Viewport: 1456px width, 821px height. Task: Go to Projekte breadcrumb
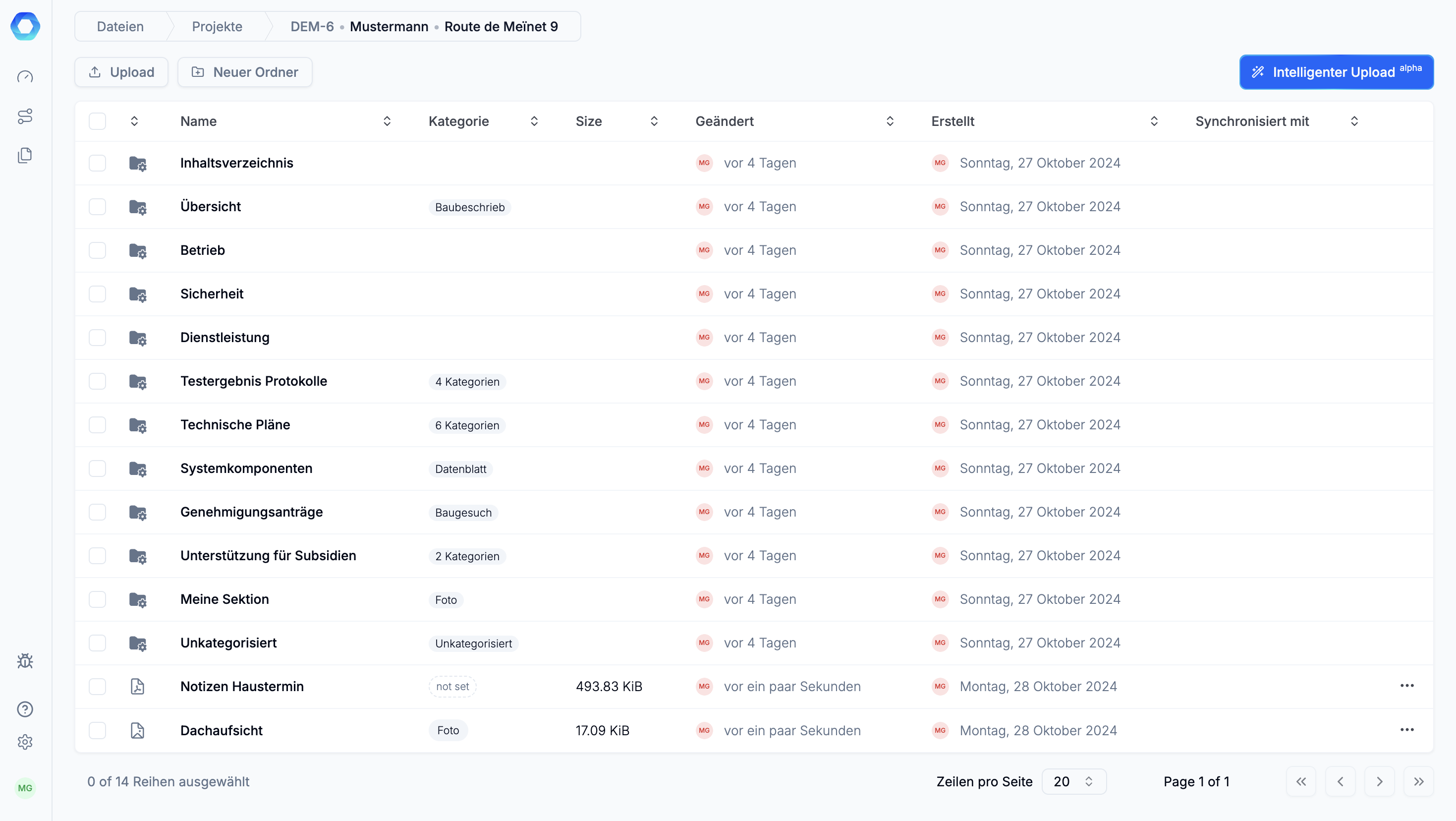[x=217, y=27]
